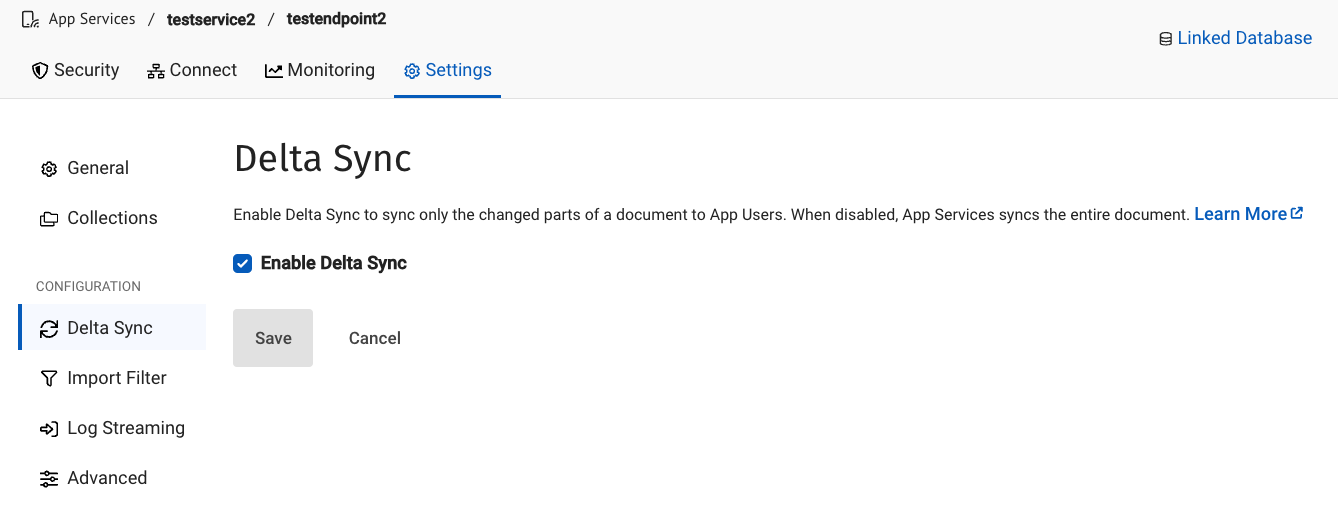Screen dimensions: 1338x528
Task: Click the Delta Sync refresh icon
Action: pyautogui.click(x=49, y=329)
